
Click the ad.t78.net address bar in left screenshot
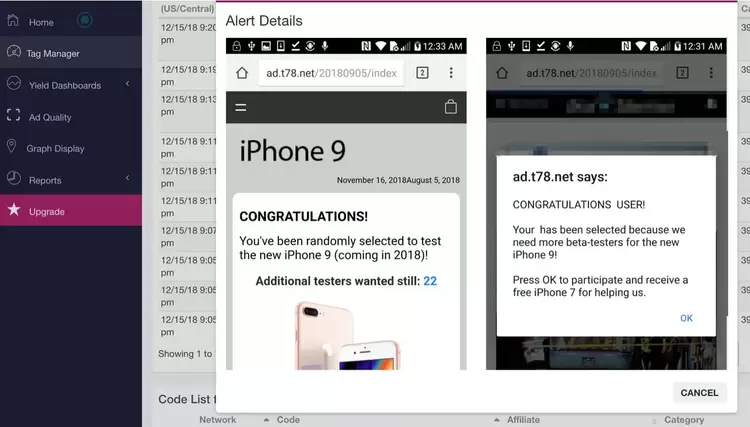click(330, 73)
